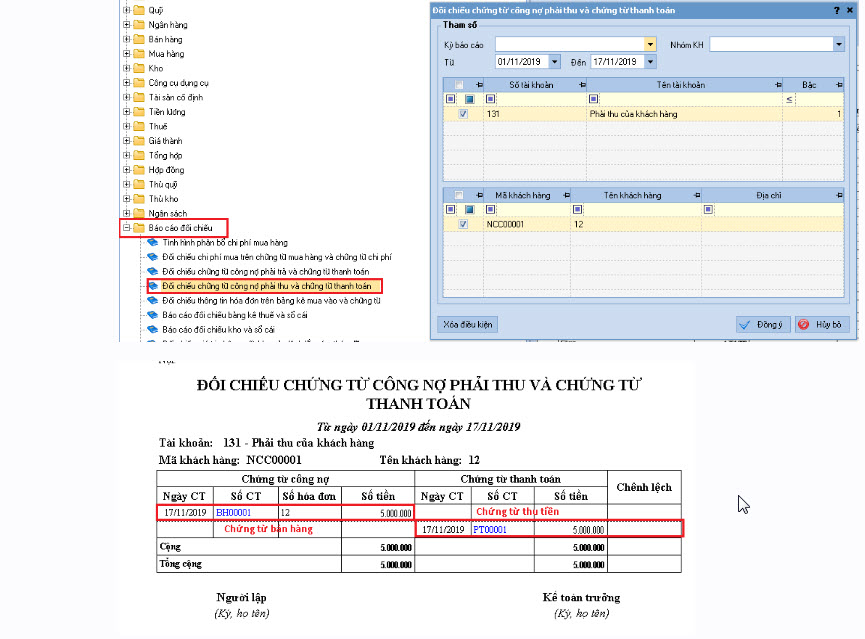
Task: Select Đối chiếu chứng từ công nợ phải trả report
Action: pos(266,271)
